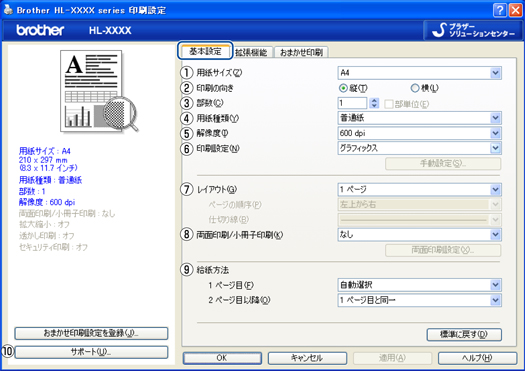Image resolution: width=525 pixels, height=371 pixels.
Task: Open the 用紙サイズ dropdown showing A4
Action: pos(420,73)
